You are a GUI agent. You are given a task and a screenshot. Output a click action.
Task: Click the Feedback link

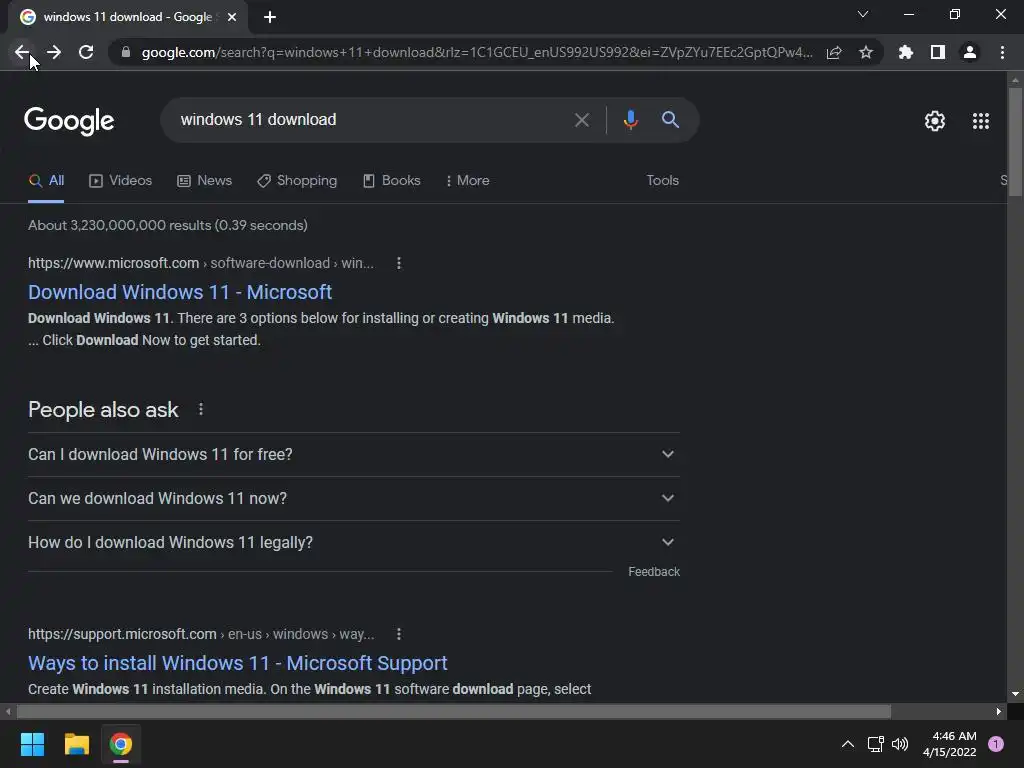click(x=654, y=572)
